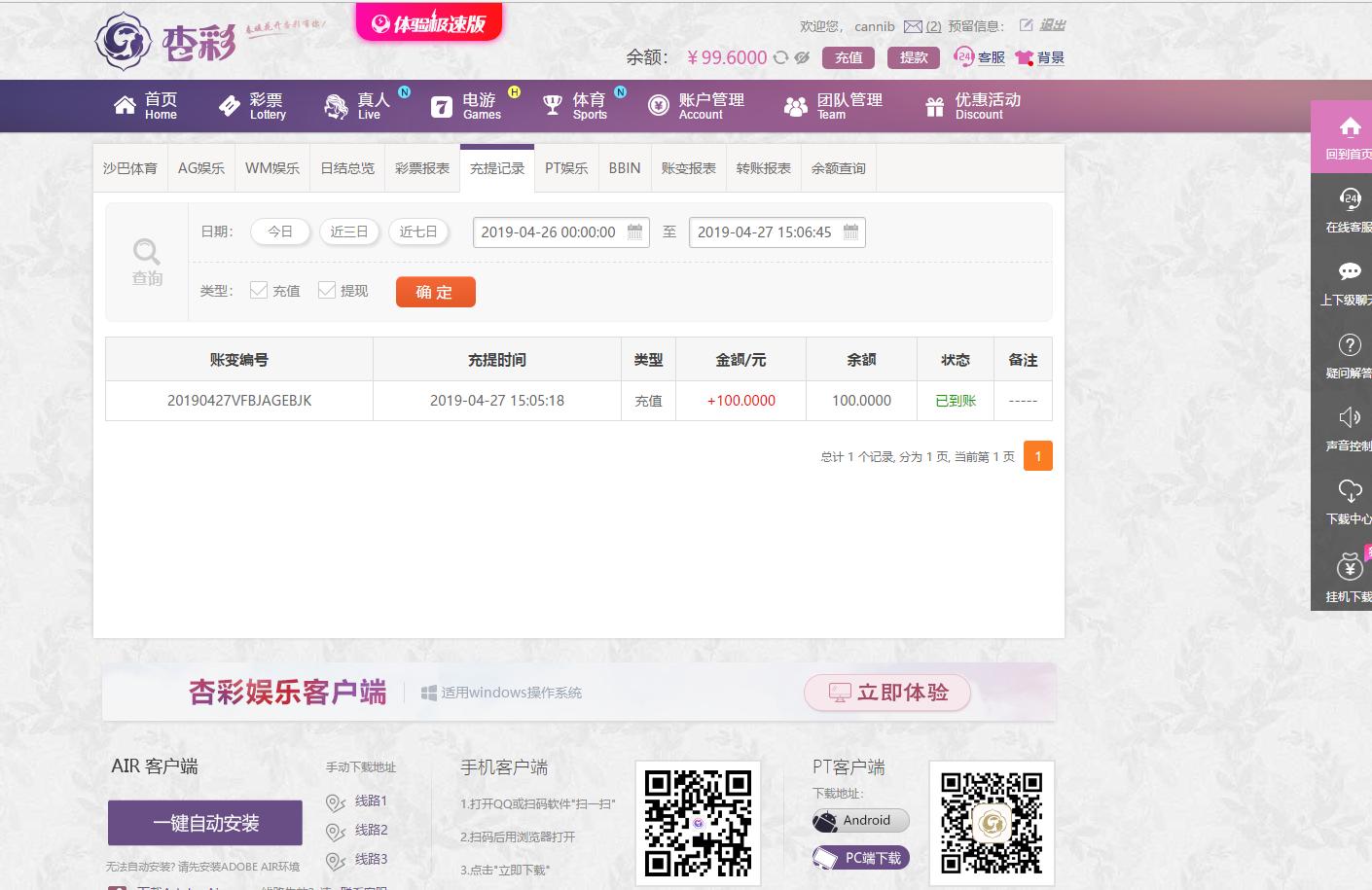Open 电游 Games menu
This screenshot has height=890, width=1372.
coord(466,106)
